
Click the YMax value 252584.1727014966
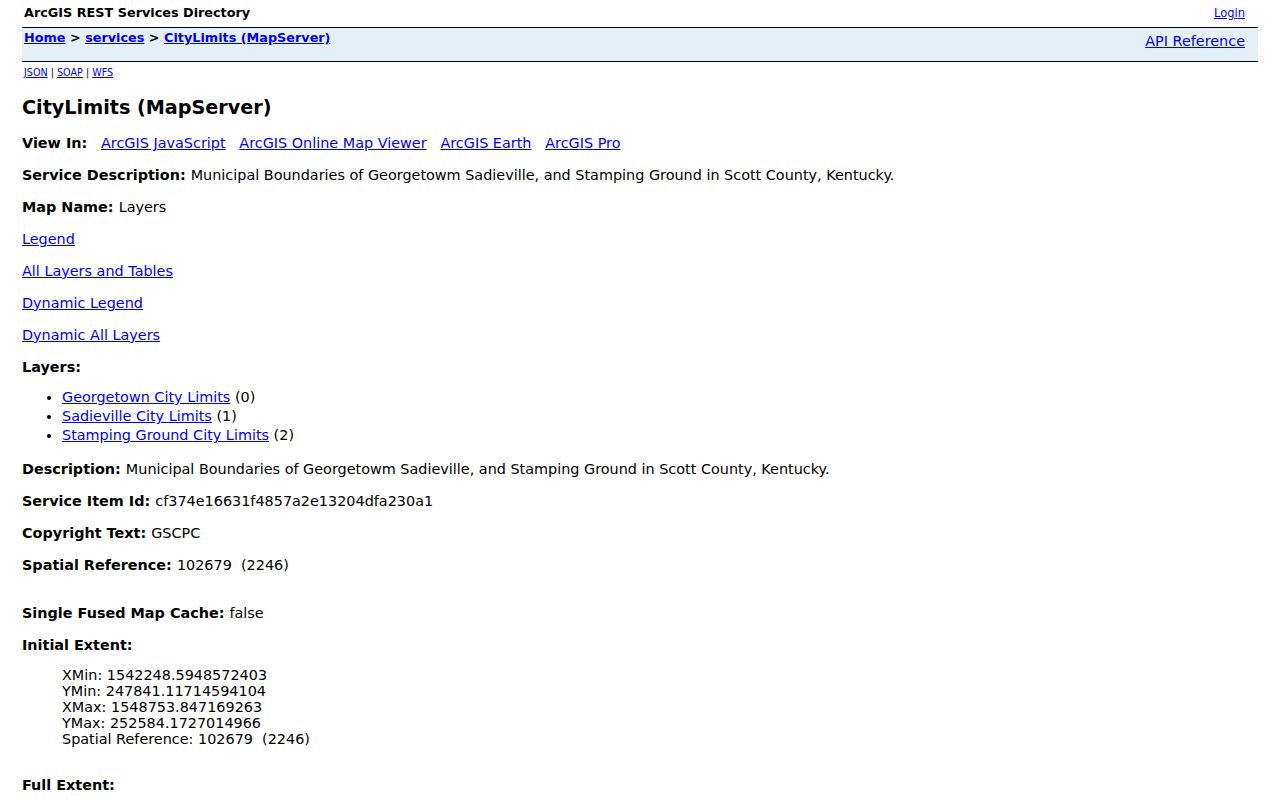185,723
